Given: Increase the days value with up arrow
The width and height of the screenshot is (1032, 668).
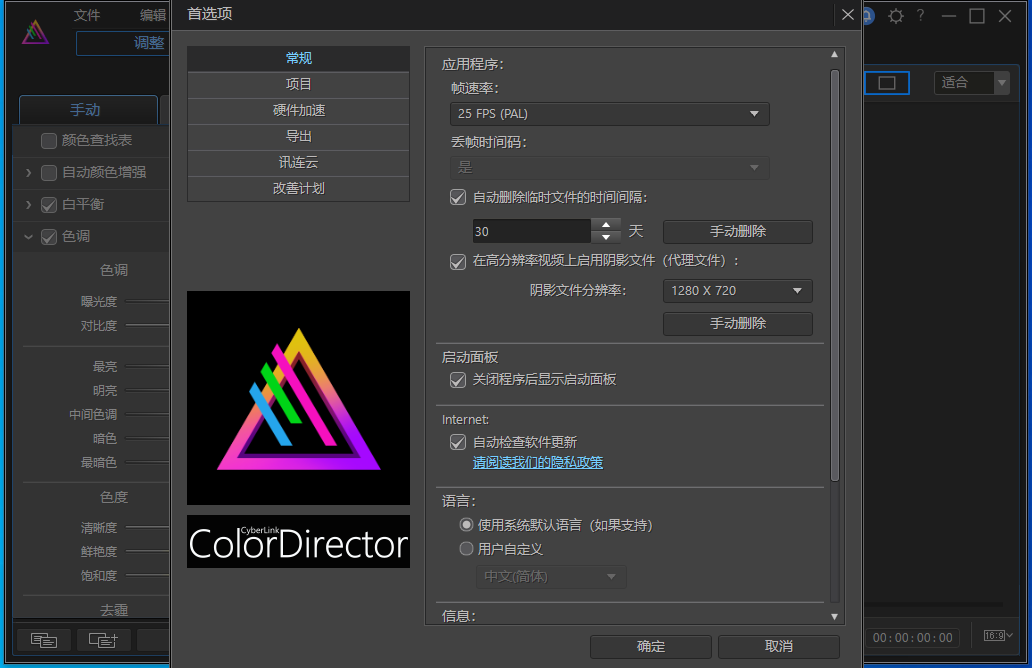Looking at the screenshot, I should click(x=606, y=225).
